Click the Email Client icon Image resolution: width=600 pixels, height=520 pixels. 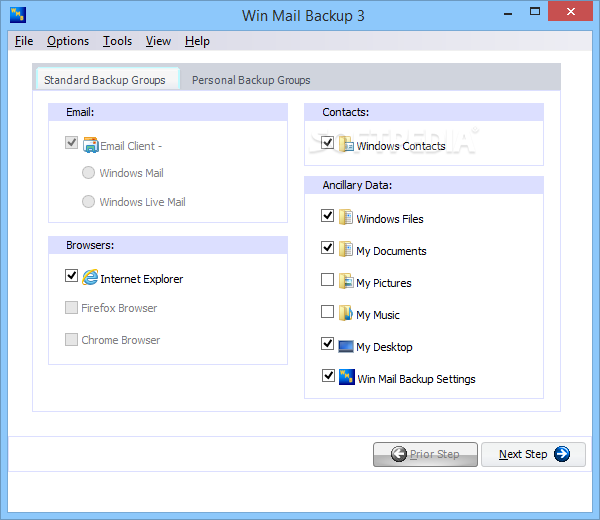91,145
